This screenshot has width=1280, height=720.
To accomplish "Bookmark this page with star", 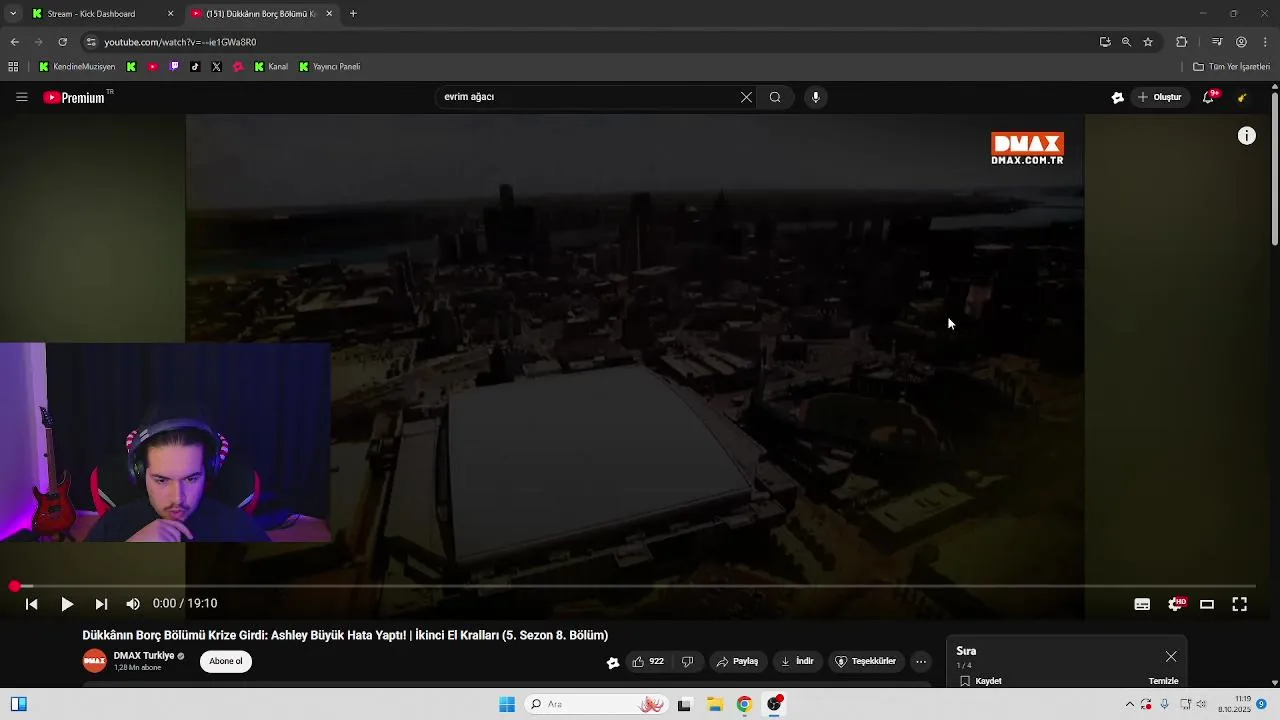I will (x=1148, y=42).
